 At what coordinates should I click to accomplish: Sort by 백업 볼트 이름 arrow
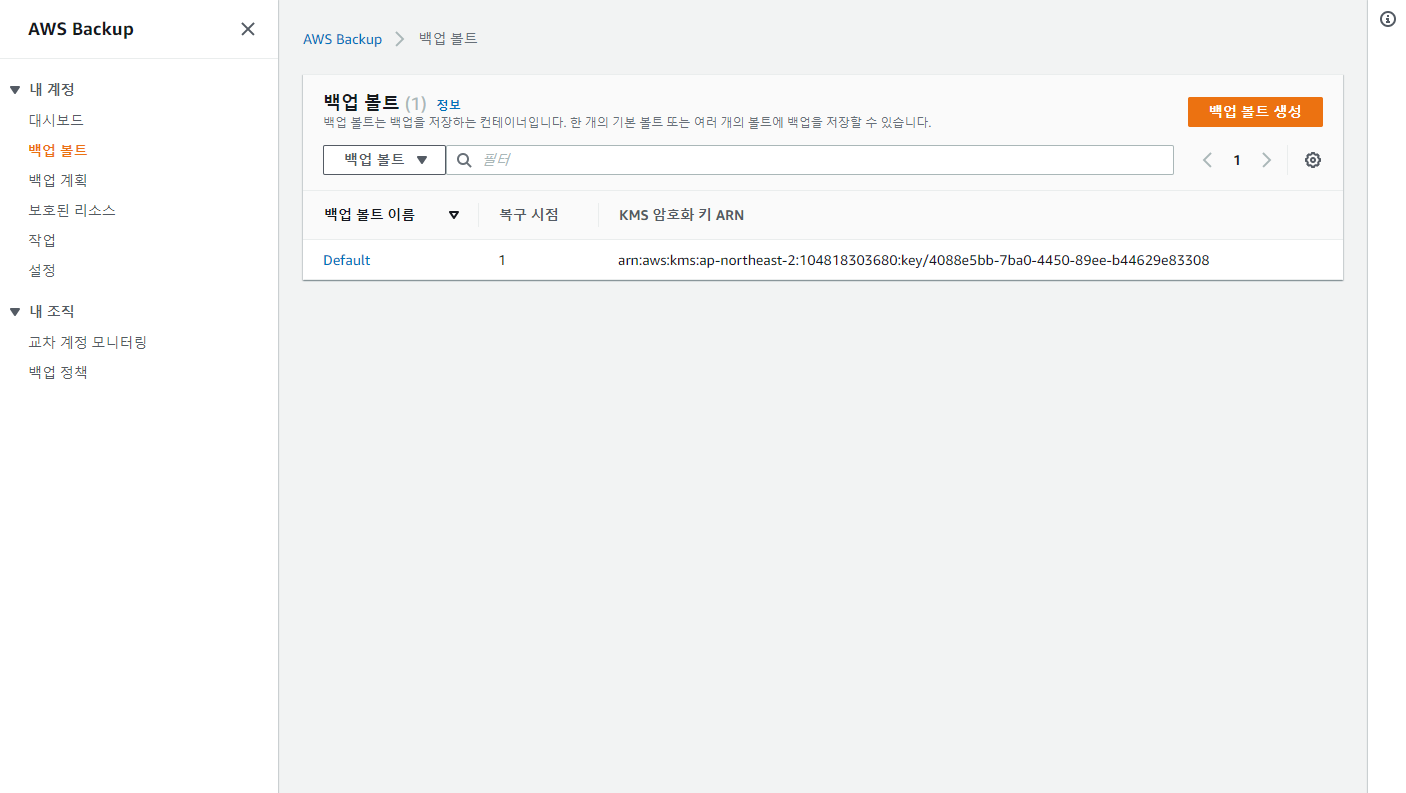pyautogui.click(x=454, y=215)
